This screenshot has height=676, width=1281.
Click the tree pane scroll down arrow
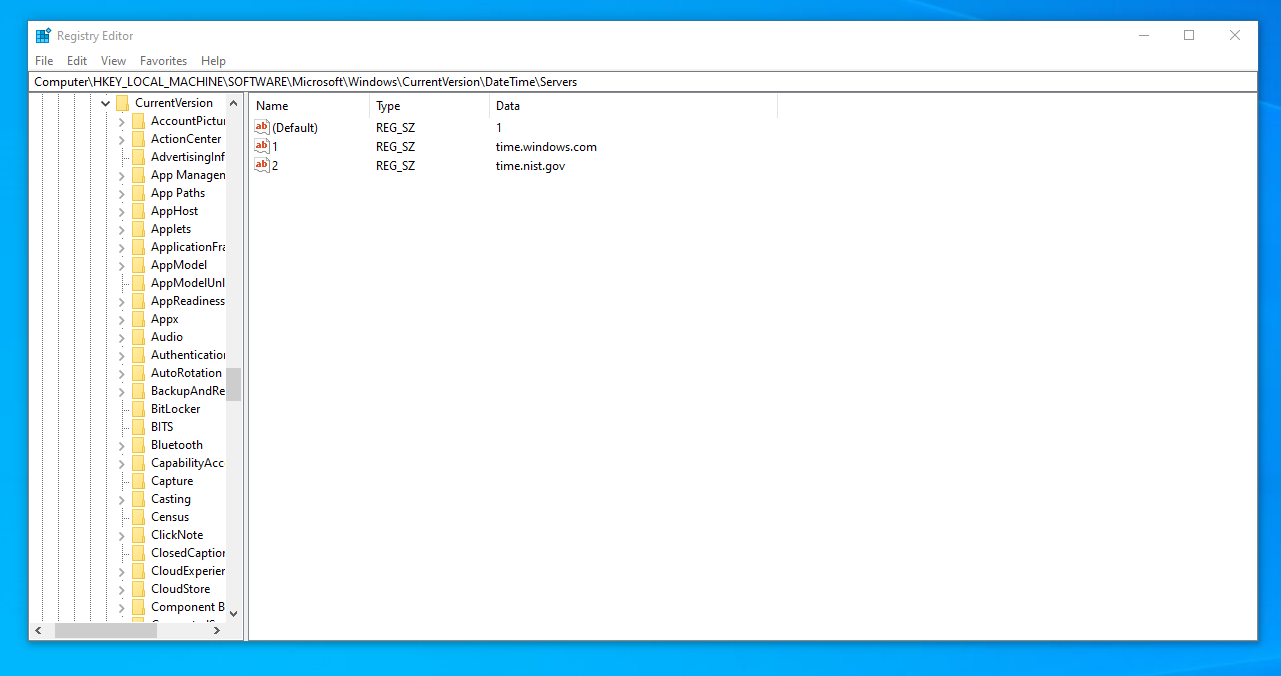234,613
